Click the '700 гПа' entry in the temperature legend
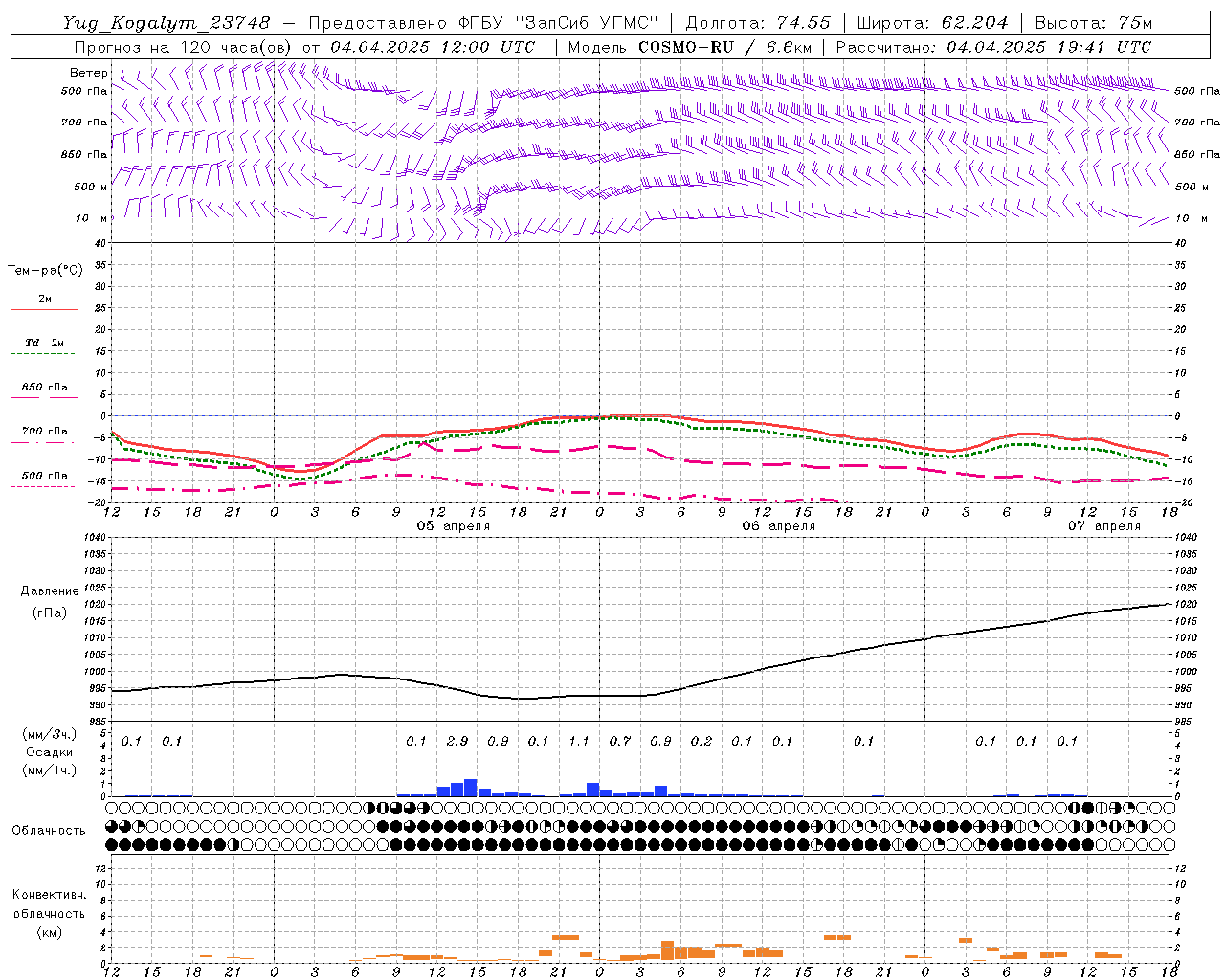1225x980 pixels. point(44,432)
